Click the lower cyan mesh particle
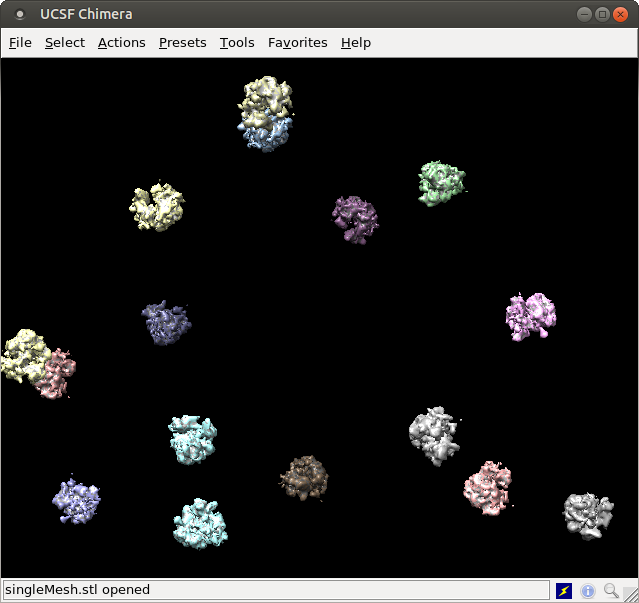 [200, 524]
